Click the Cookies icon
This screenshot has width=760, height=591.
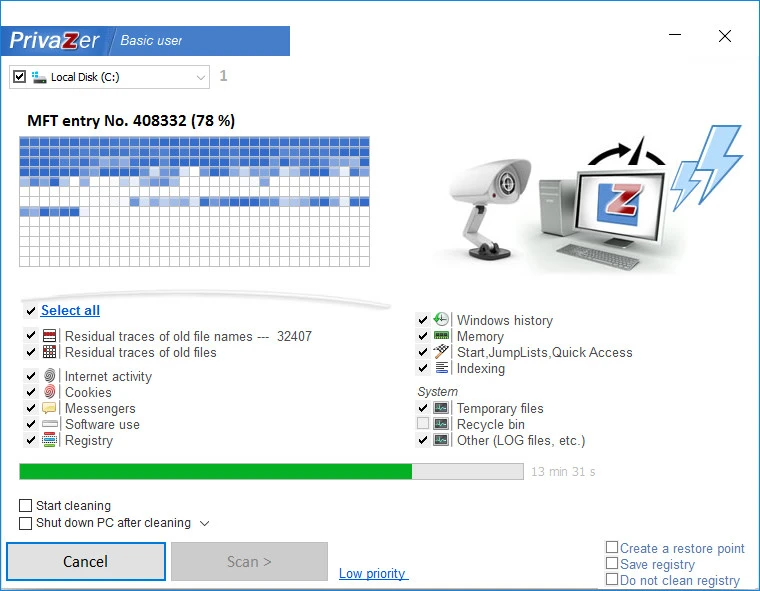50,392
